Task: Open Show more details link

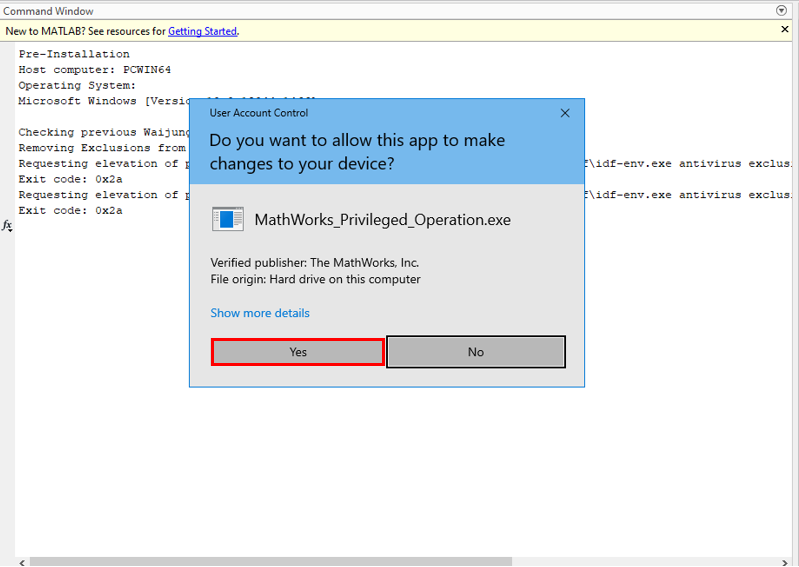Action: point(260,313)
